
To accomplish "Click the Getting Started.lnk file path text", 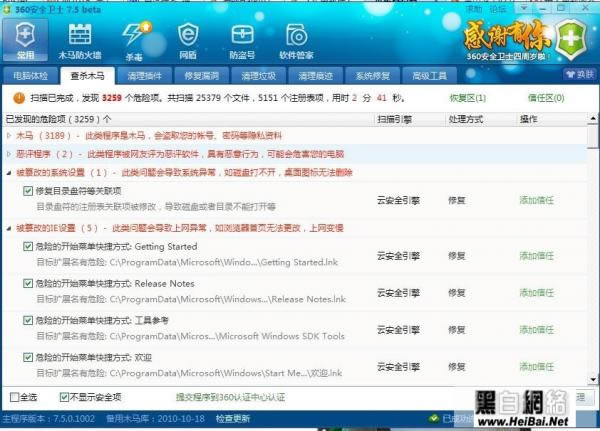I will (187, 262).
